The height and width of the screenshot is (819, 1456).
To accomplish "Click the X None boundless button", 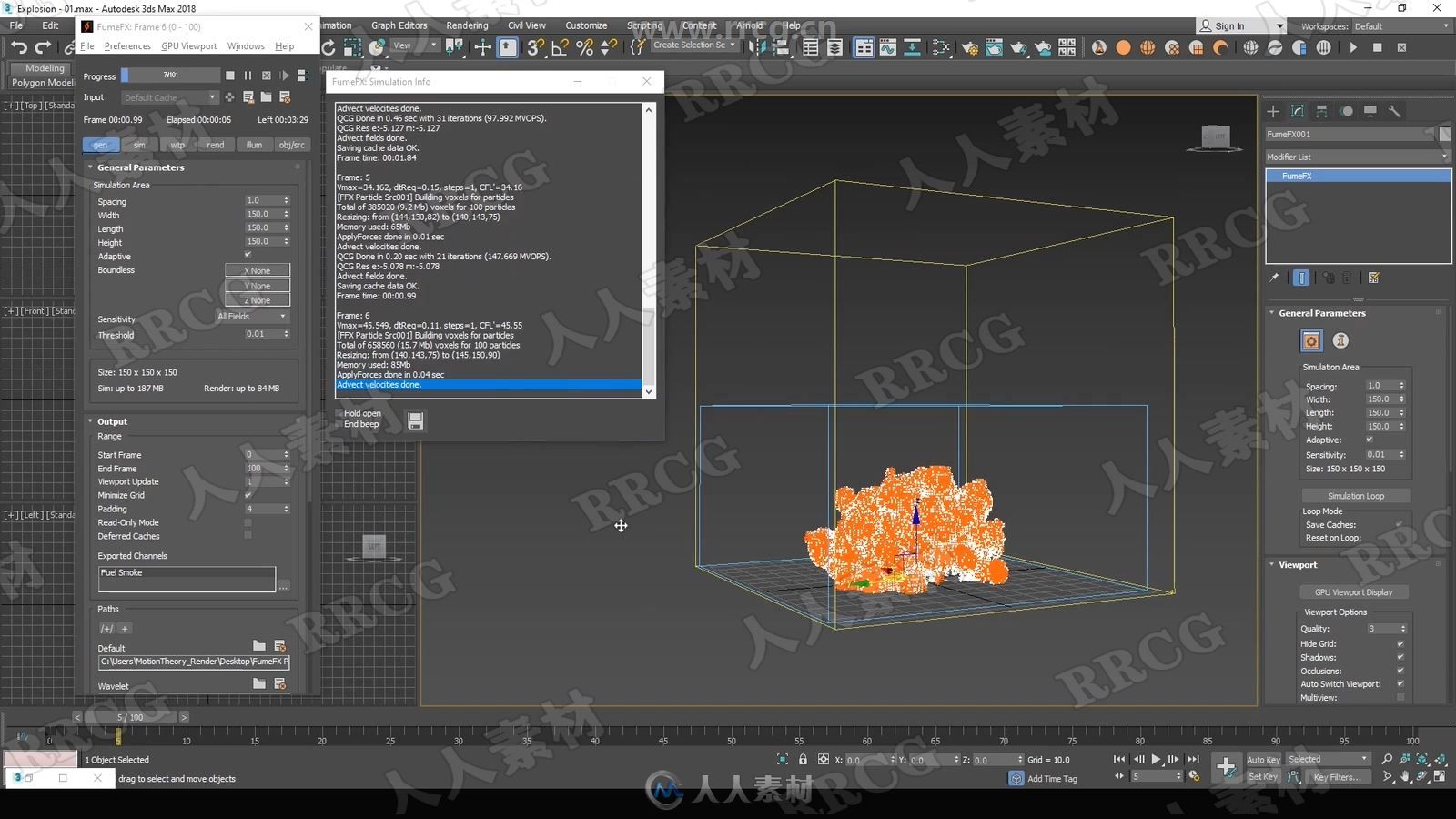I will 258,270.
